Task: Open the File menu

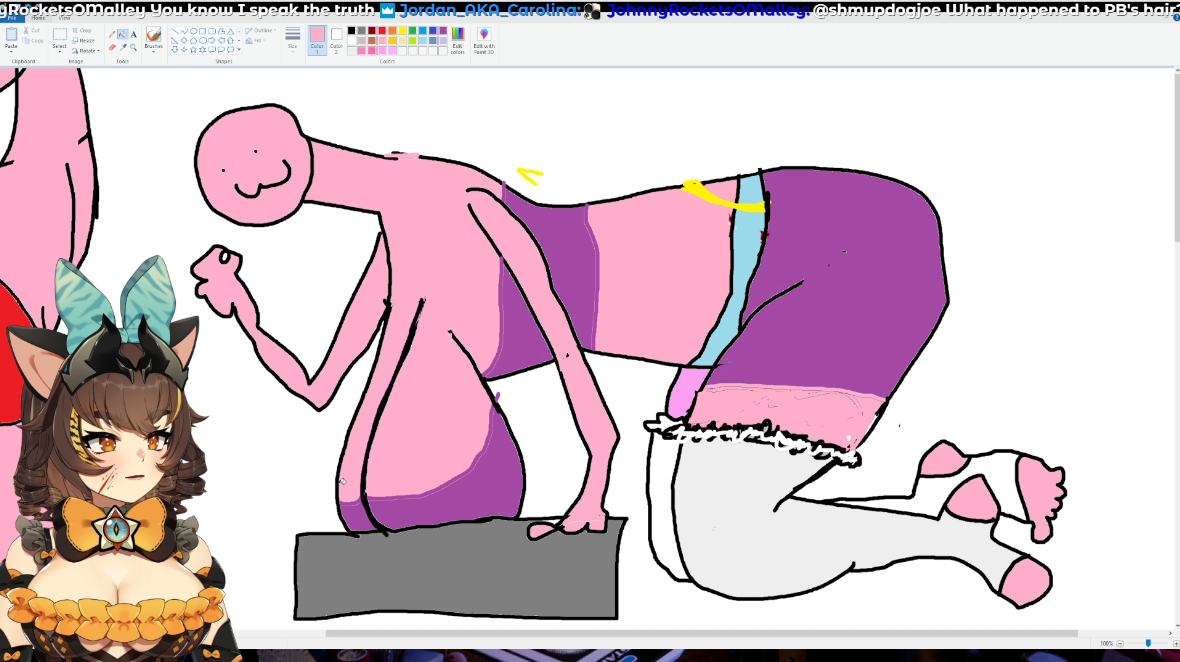Action: (x=10, y=18)
